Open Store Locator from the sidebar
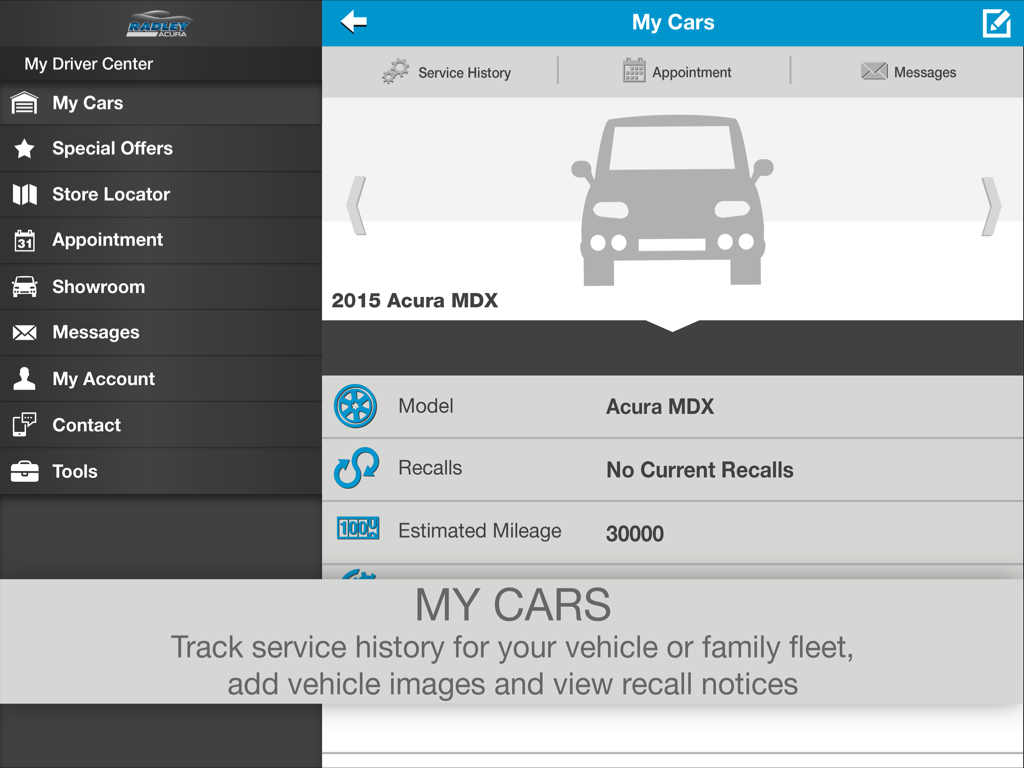Image resolution: width=1024 pixels, height=768 pixels. [x=161, y=195]
